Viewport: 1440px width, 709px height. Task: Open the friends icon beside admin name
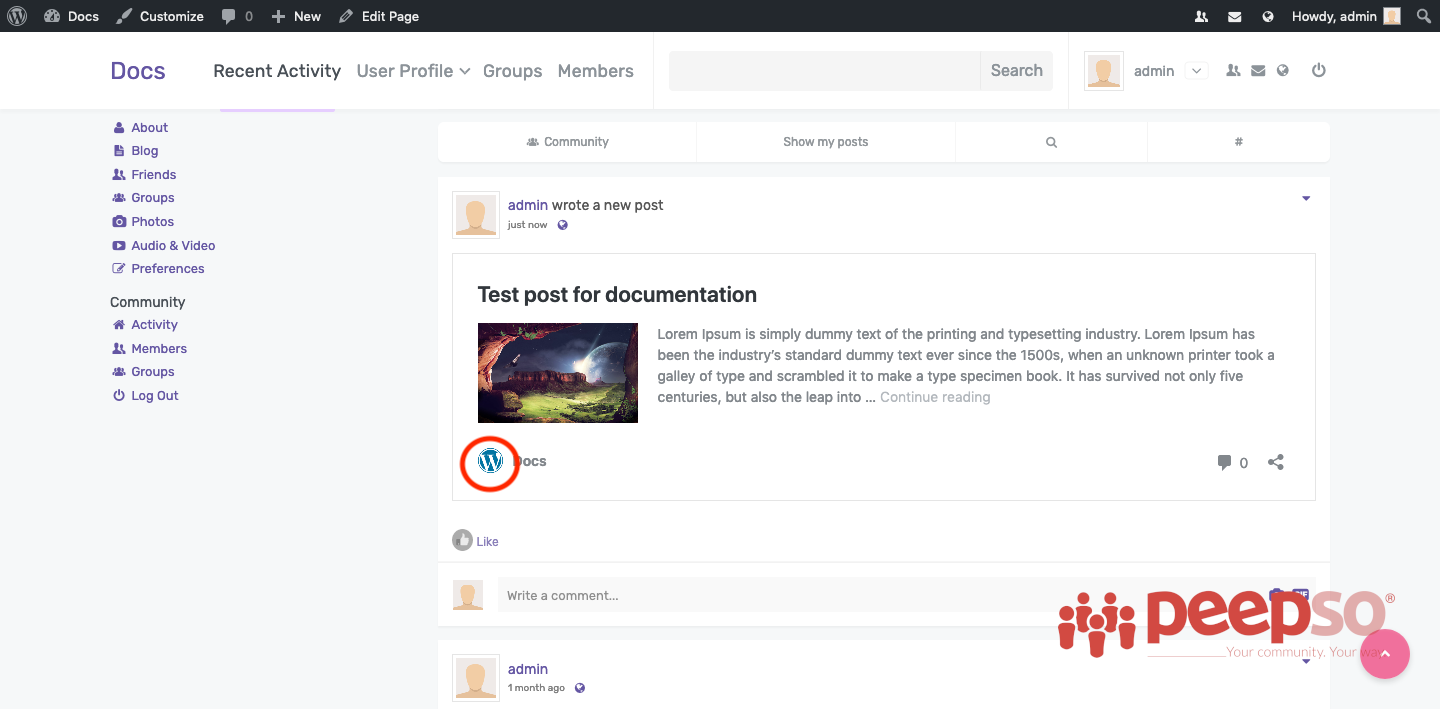[1233, 71]
